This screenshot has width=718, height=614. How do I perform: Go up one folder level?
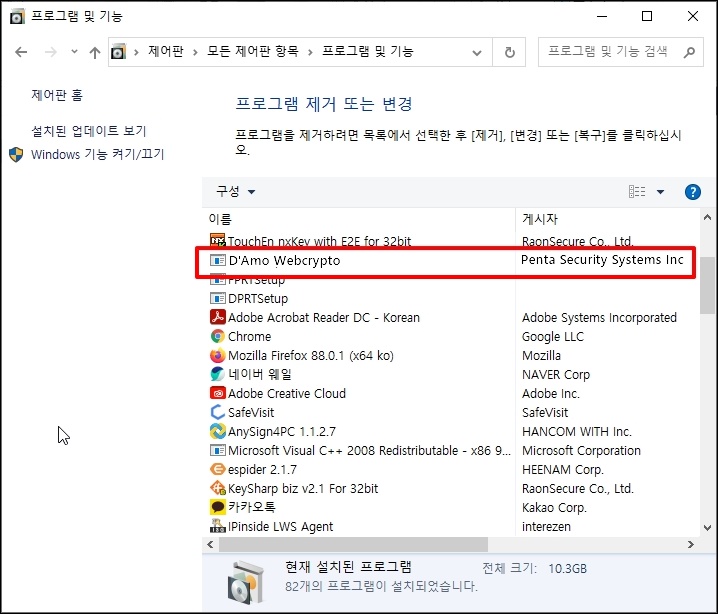tap(95, 53)
